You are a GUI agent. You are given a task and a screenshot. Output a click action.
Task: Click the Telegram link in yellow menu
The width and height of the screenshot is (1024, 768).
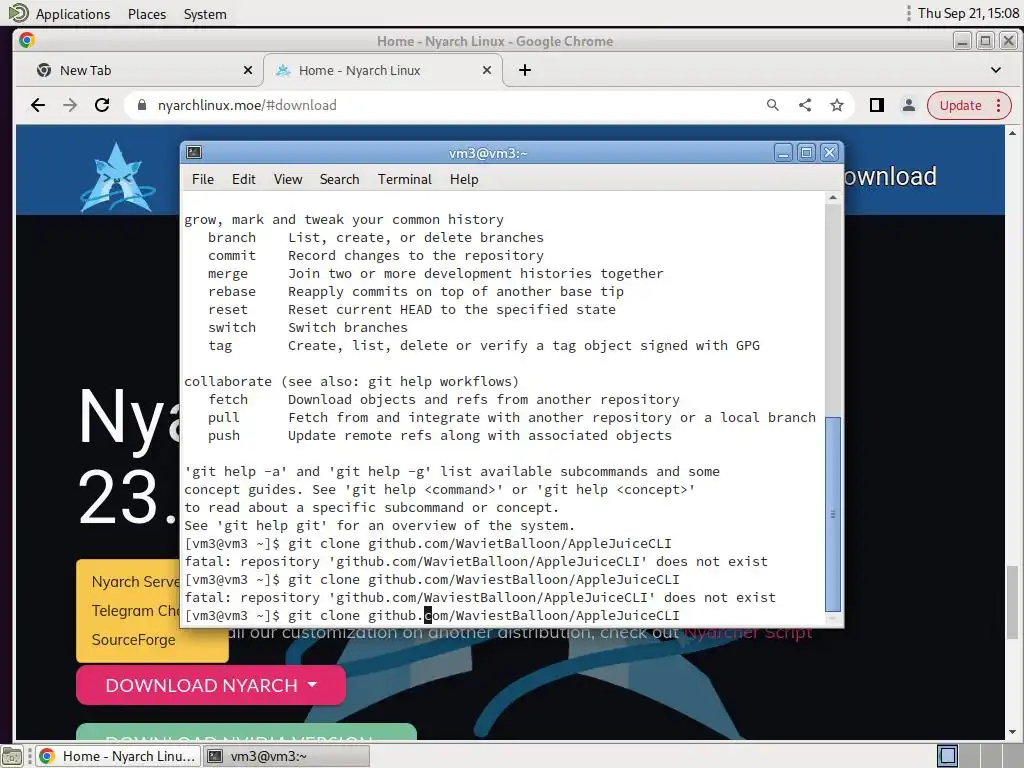pyautogui.click(x=135, y=611)
